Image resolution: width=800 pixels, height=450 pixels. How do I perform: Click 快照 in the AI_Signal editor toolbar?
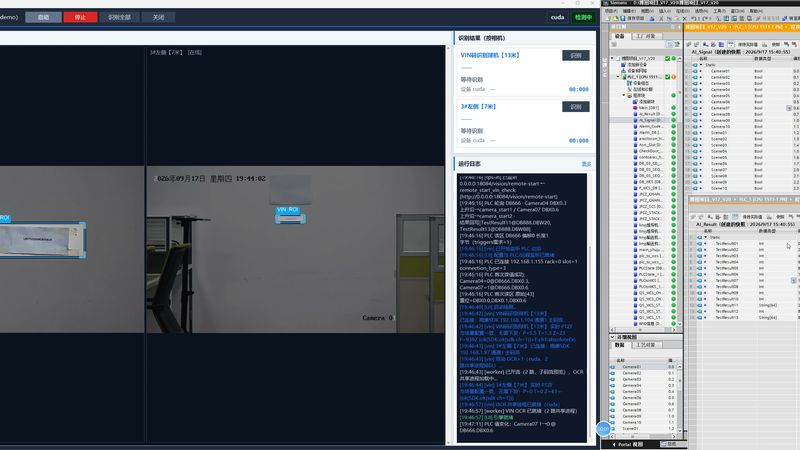click(x=777, y=44)
